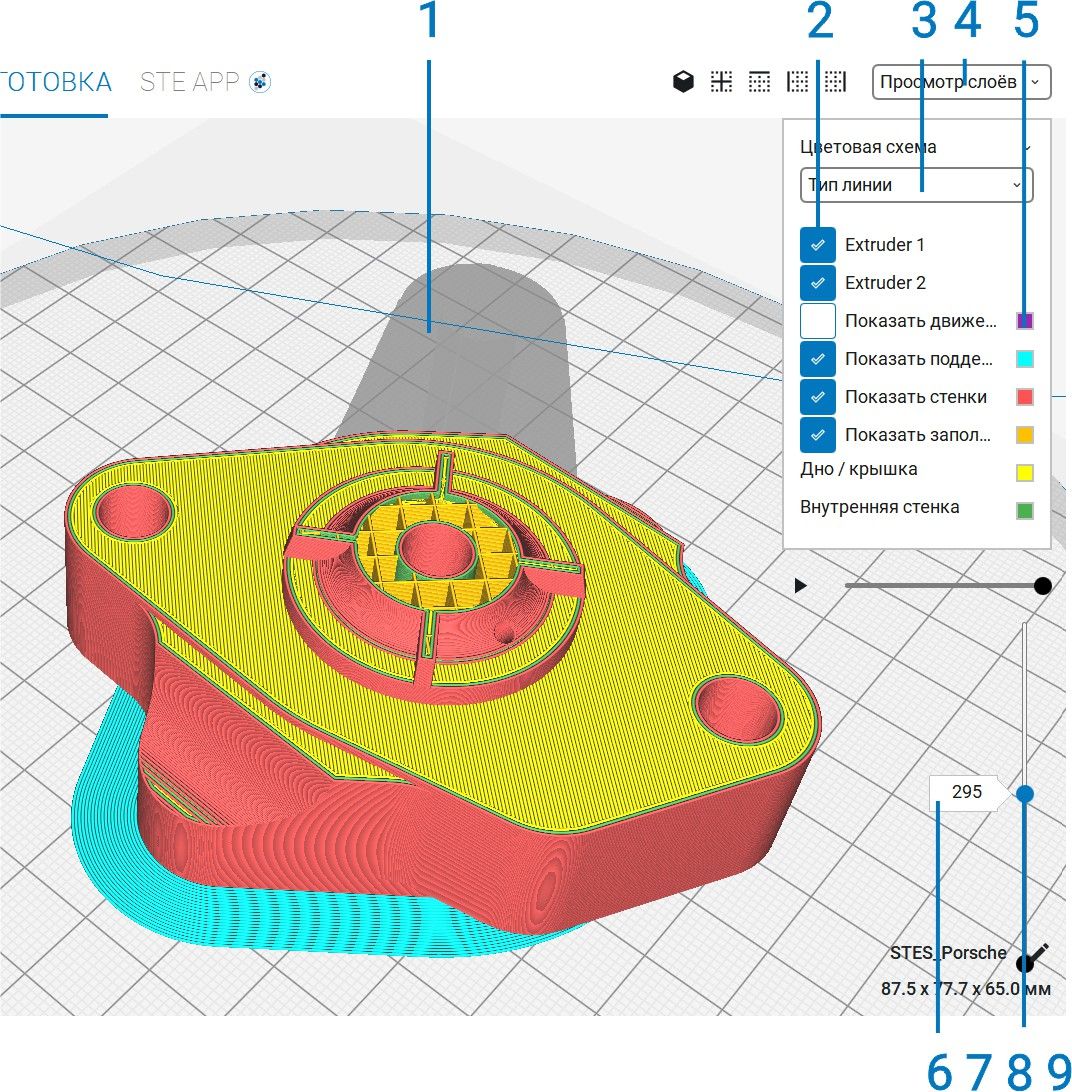Click the vertical layer slider handle
Image resolution: width=1072 pixels, height=1092 pixels.
(x=1024, y=793)
